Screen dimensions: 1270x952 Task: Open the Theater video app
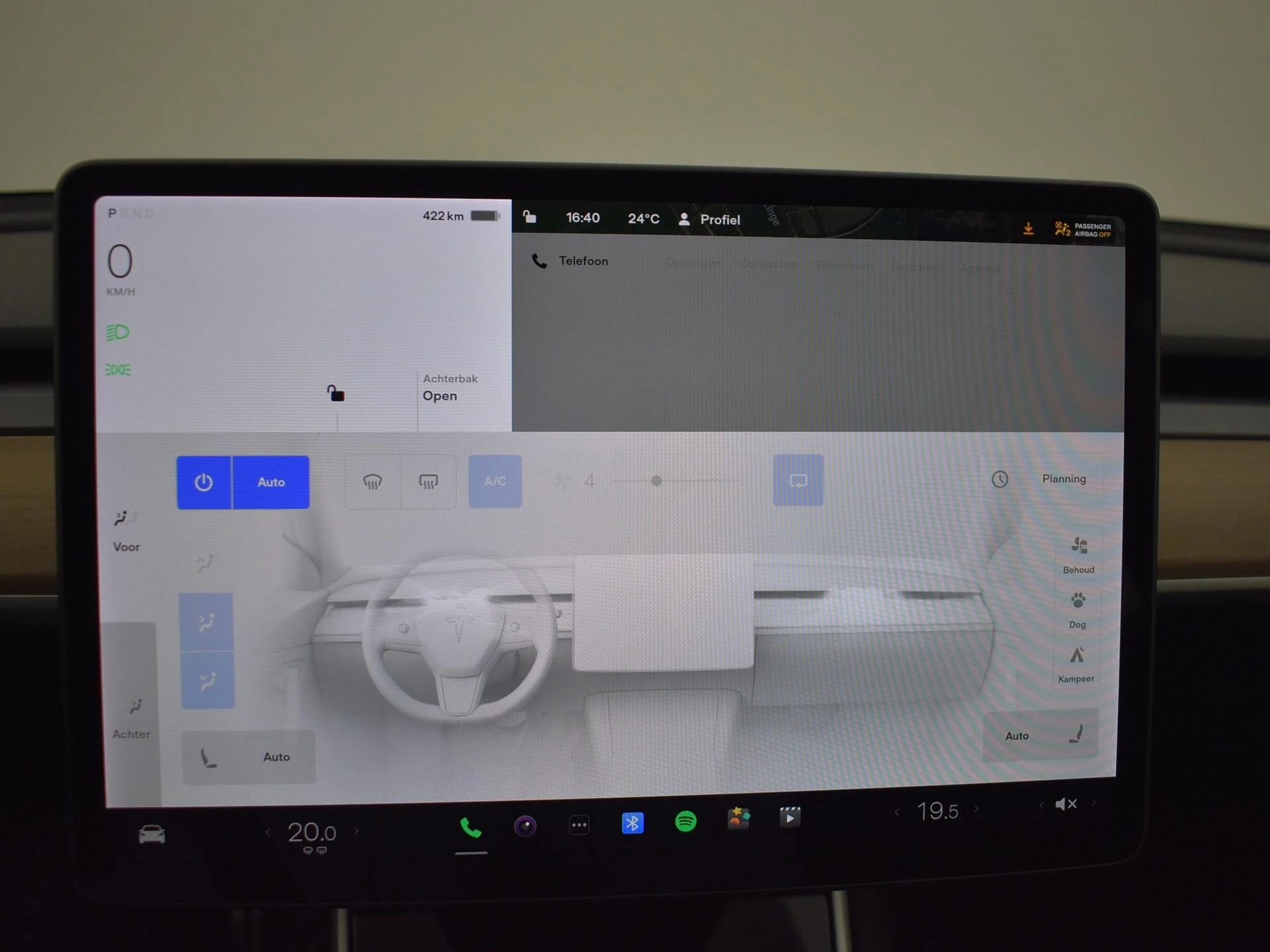(x=790, y=818)
